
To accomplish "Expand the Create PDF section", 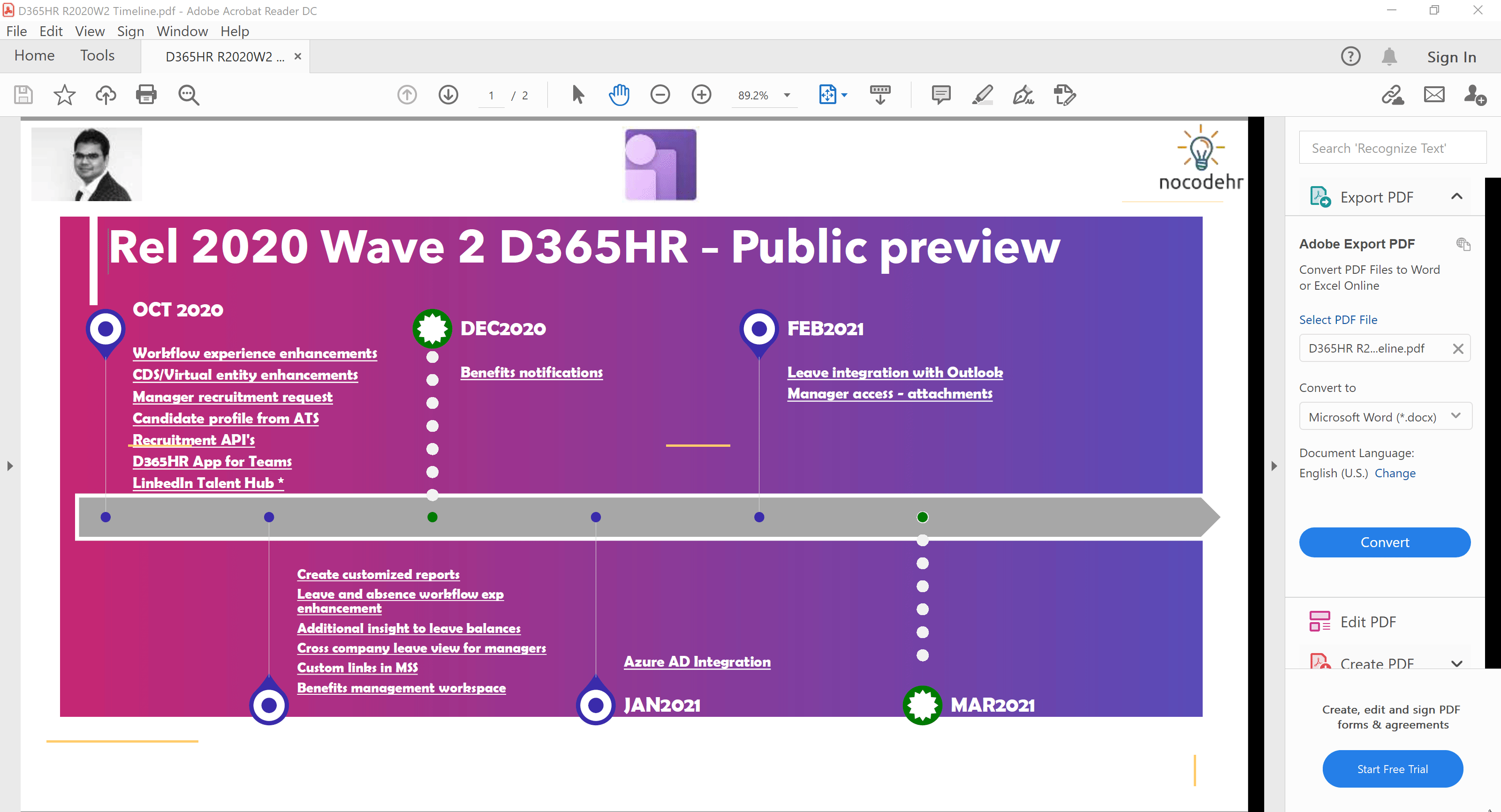I will 1457,663.
